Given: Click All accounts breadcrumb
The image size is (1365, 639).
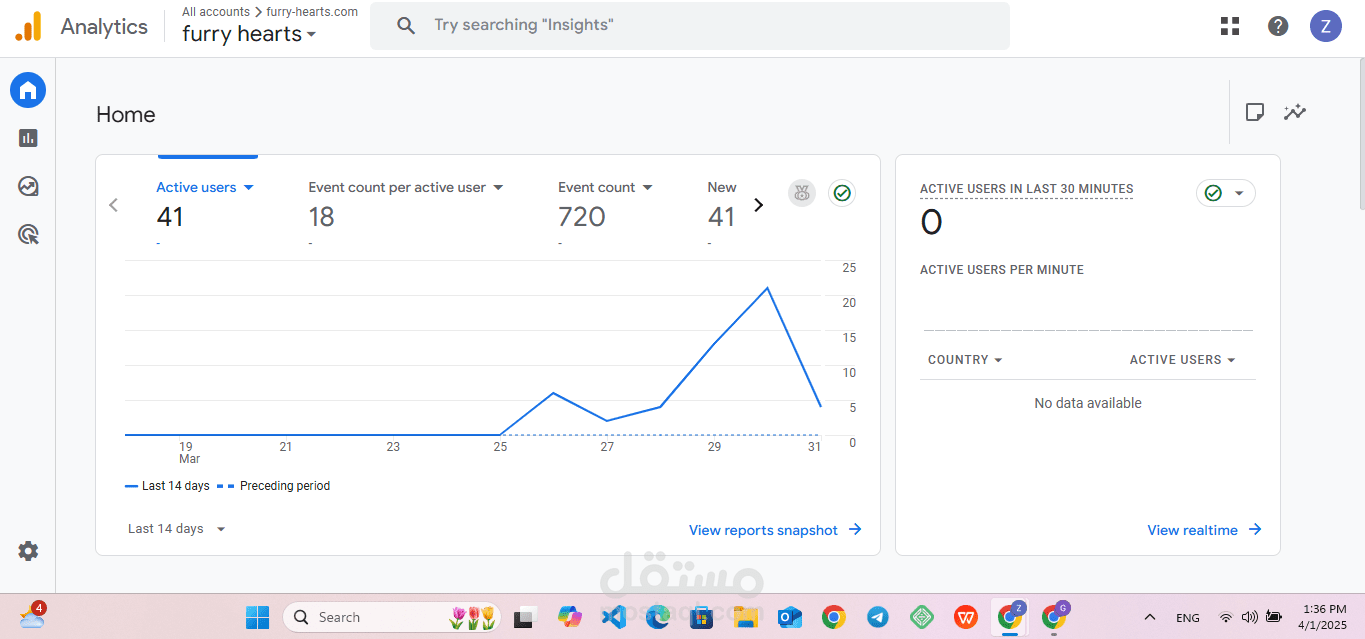Looking at the screenshot, I should (x=216, y=12).
